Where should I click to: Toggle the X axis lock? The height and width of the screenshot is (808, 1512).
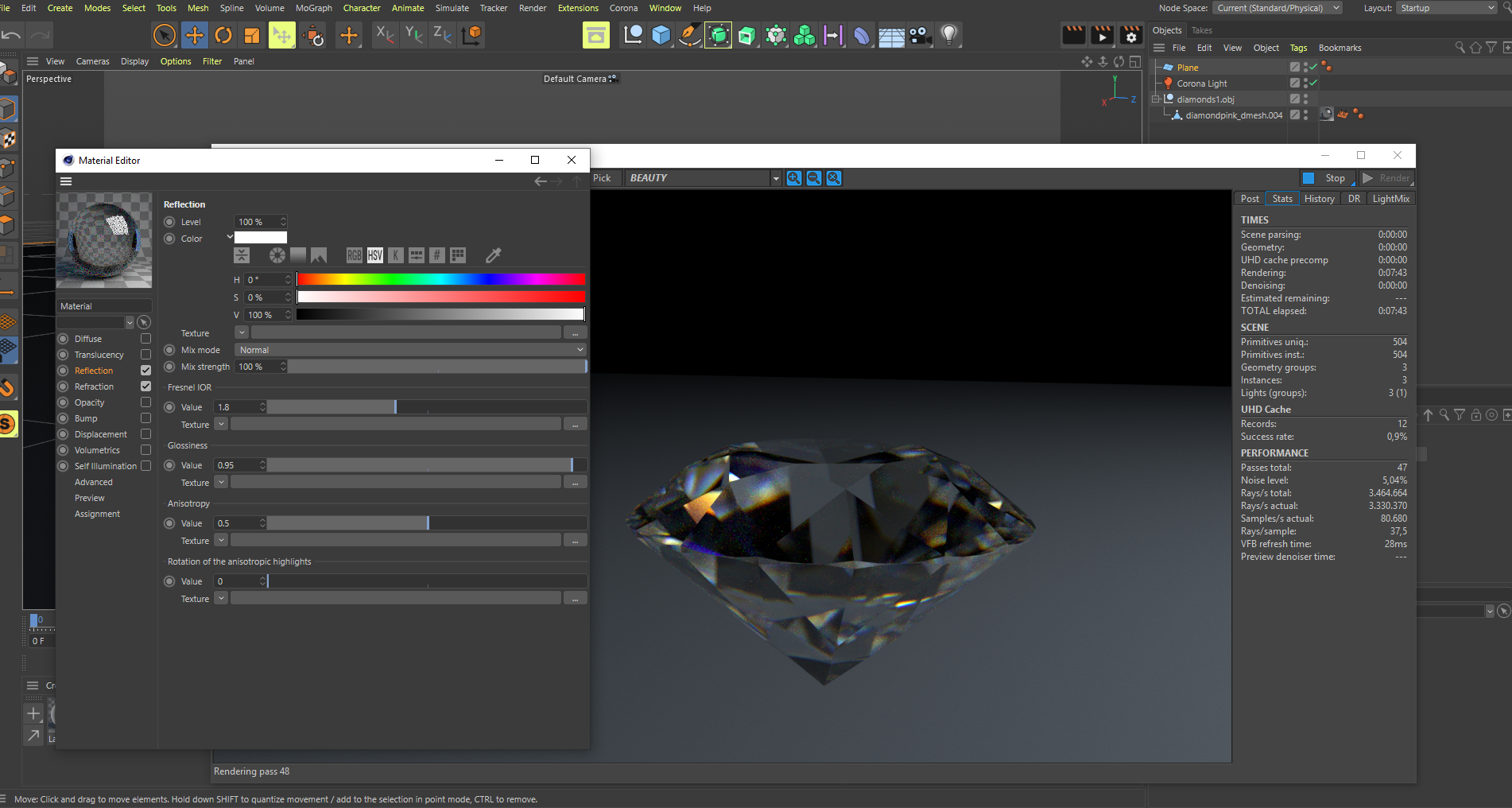coord(385,35)
